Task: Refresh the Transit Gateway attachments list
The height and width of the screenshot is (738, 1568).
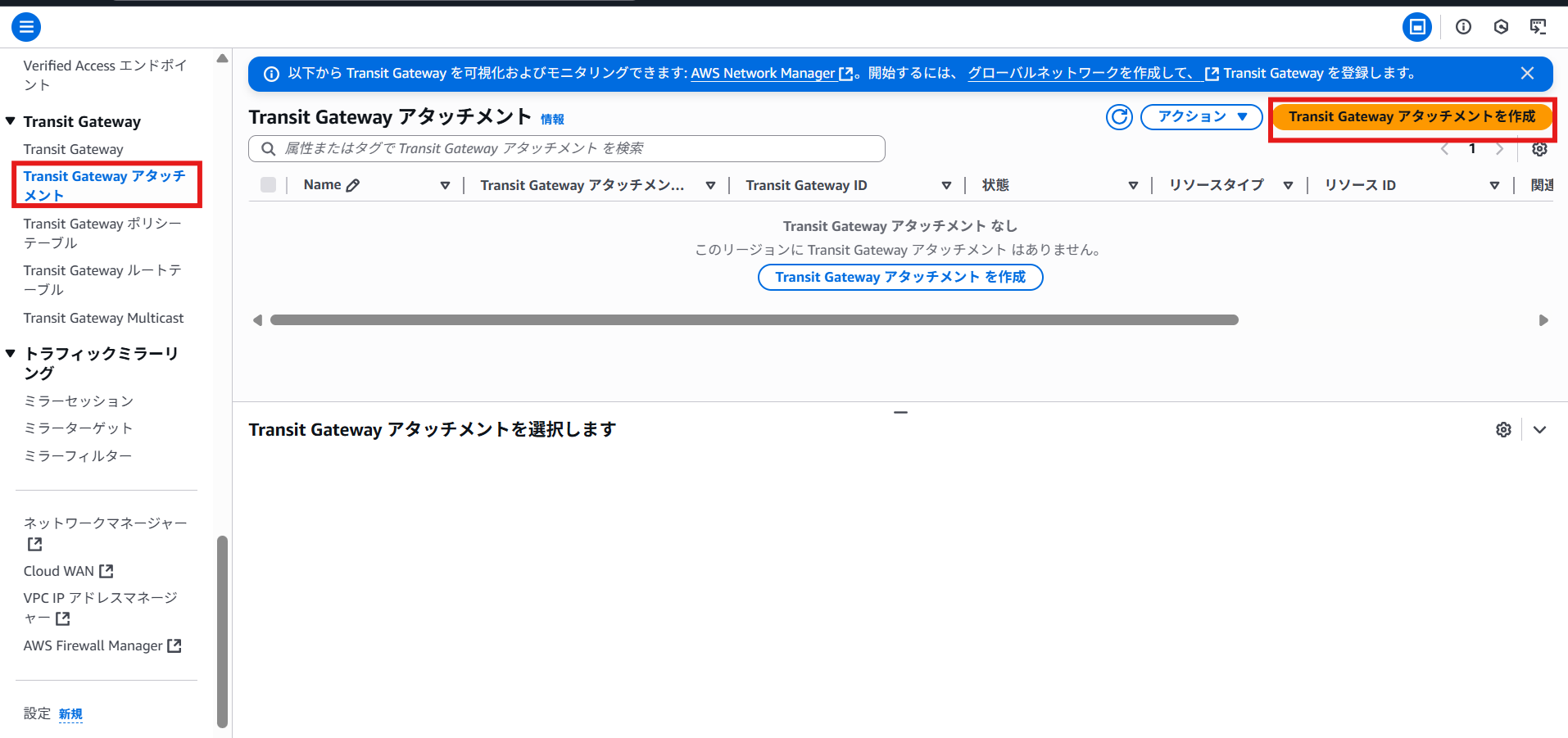Action: [x=1119, y=116]
